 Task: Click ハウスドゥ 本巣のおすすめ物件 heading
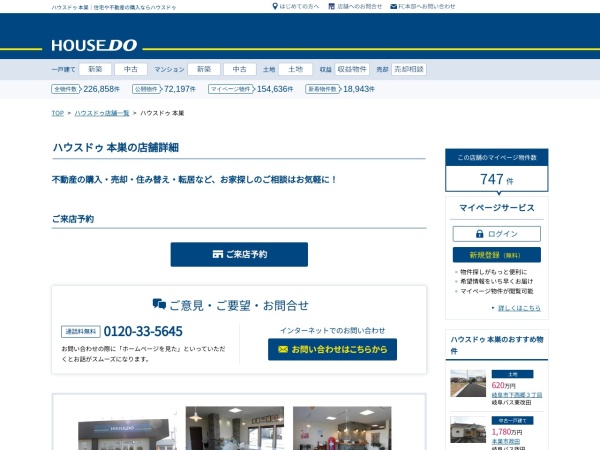click(497, 345)
